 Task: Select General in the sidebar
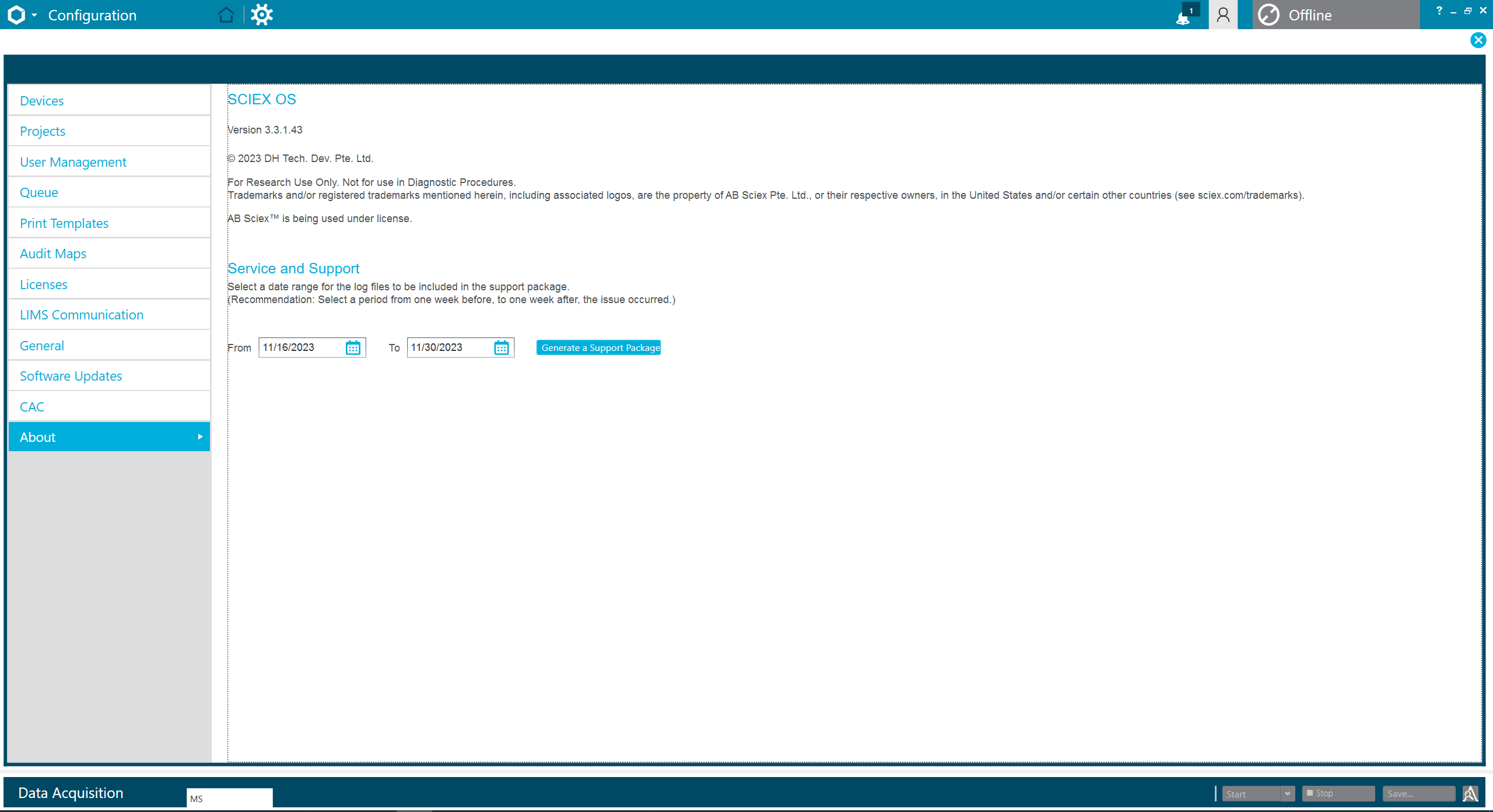tap(109, 346)
